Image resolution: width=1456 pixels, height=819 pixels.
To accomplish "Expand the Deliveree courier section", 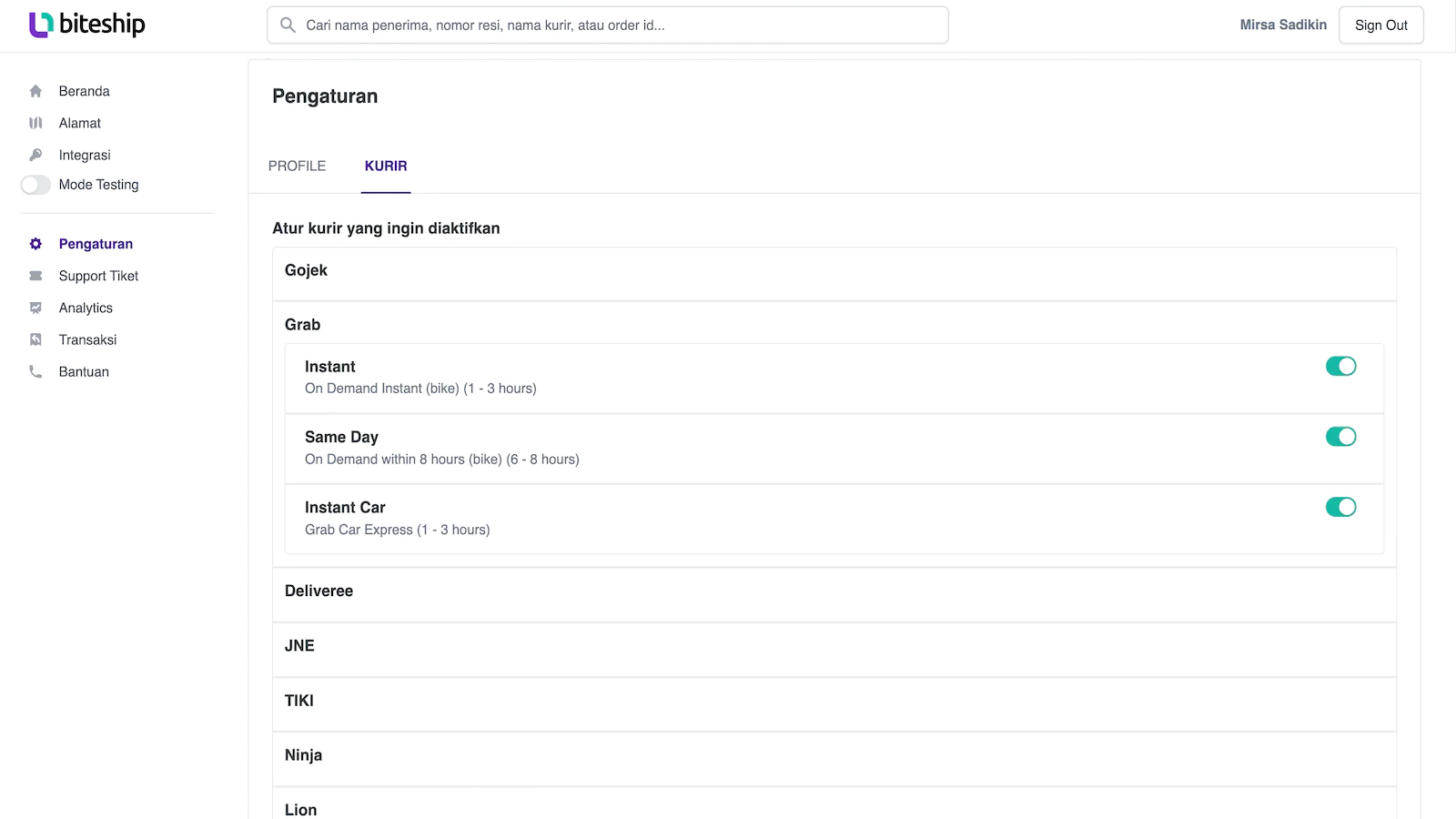I will [834, 595].
